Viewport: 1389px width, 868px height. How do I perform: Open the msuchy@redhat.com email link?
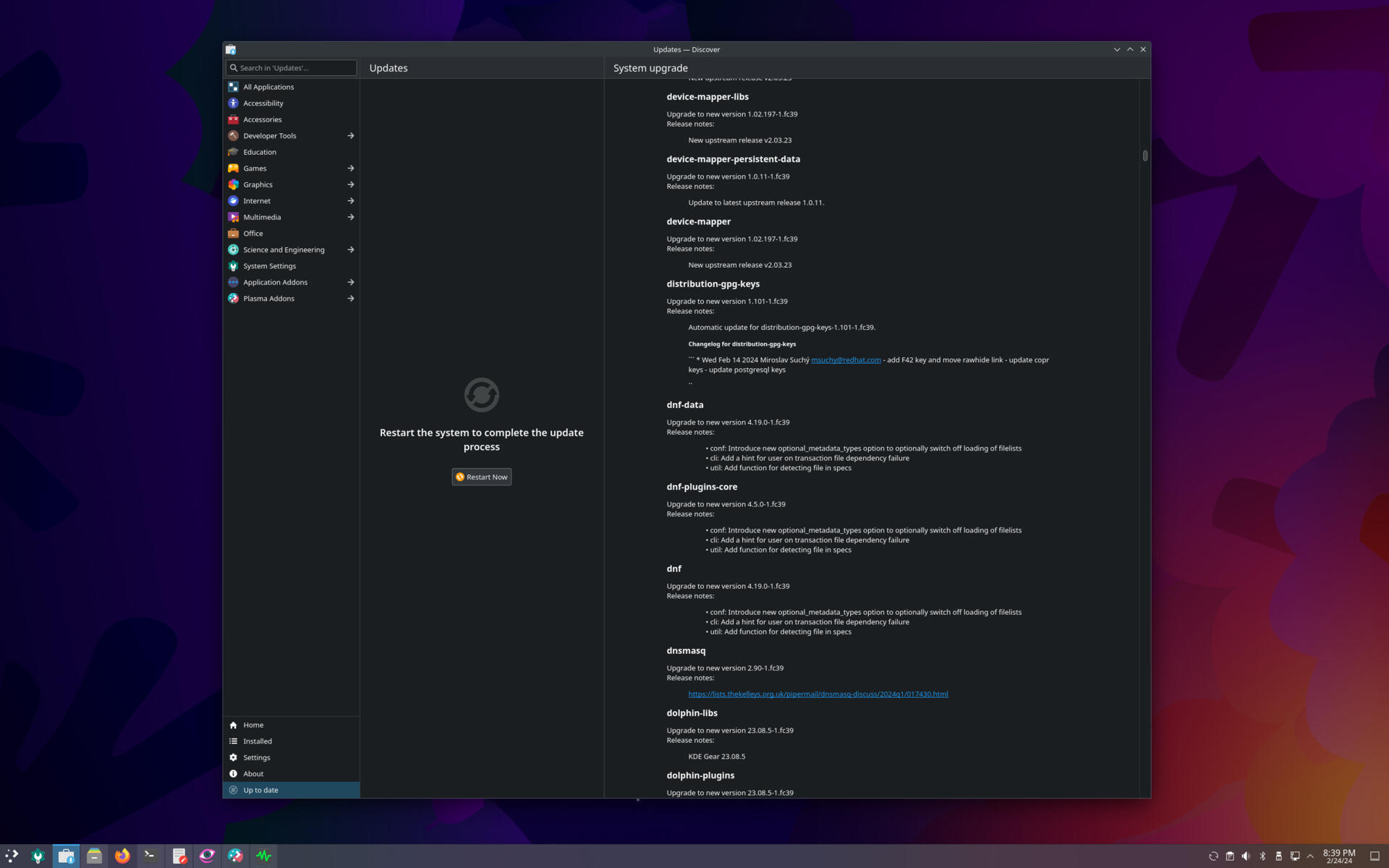coord(846,359)
